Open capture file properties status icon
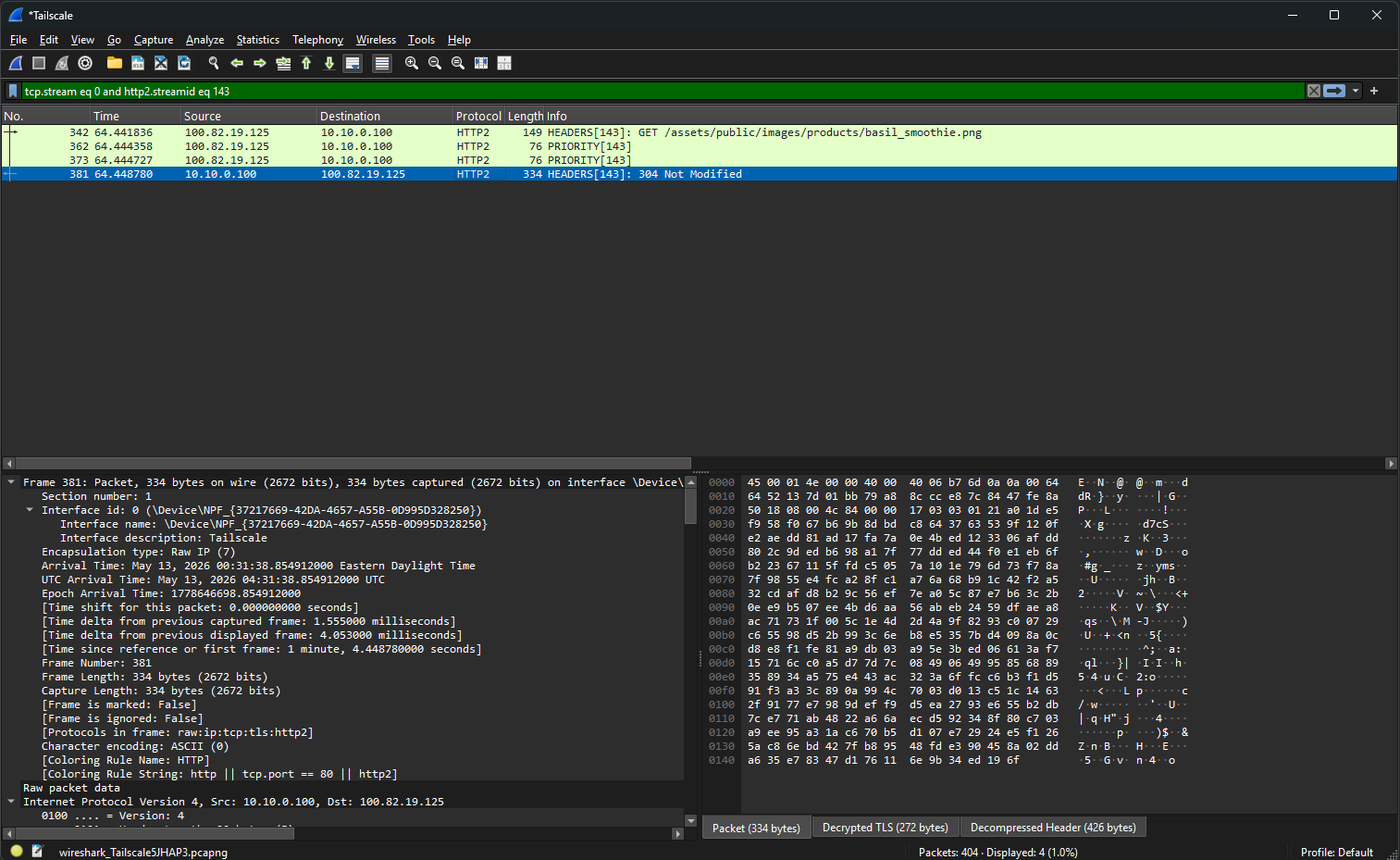 click(x=38, y=851)
